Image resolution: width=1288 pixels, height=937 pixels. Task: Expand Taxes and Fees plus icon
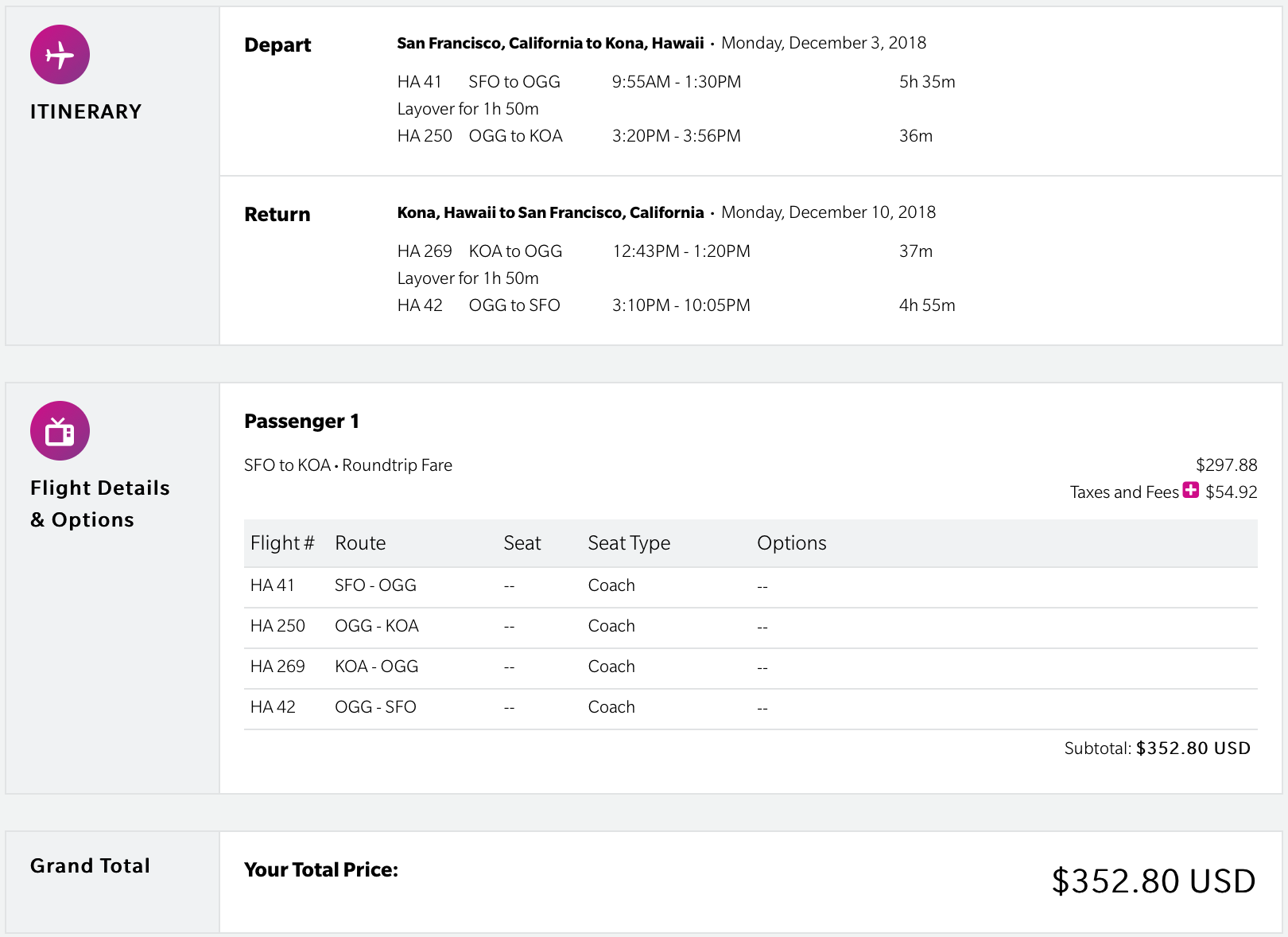1190,490
